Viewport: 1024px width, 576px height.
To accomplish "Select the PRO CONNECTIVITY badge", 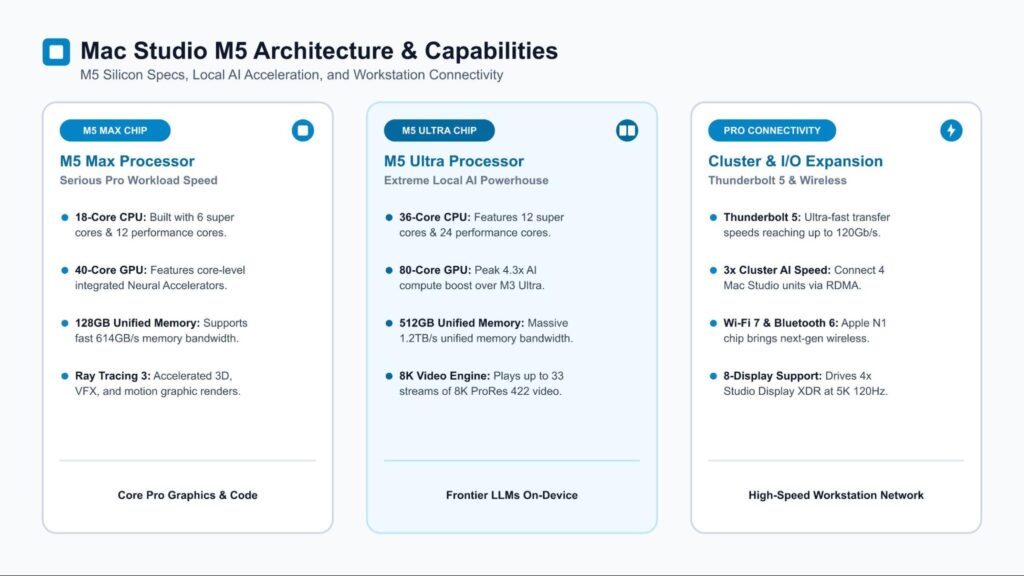I will tap(772, 131).
